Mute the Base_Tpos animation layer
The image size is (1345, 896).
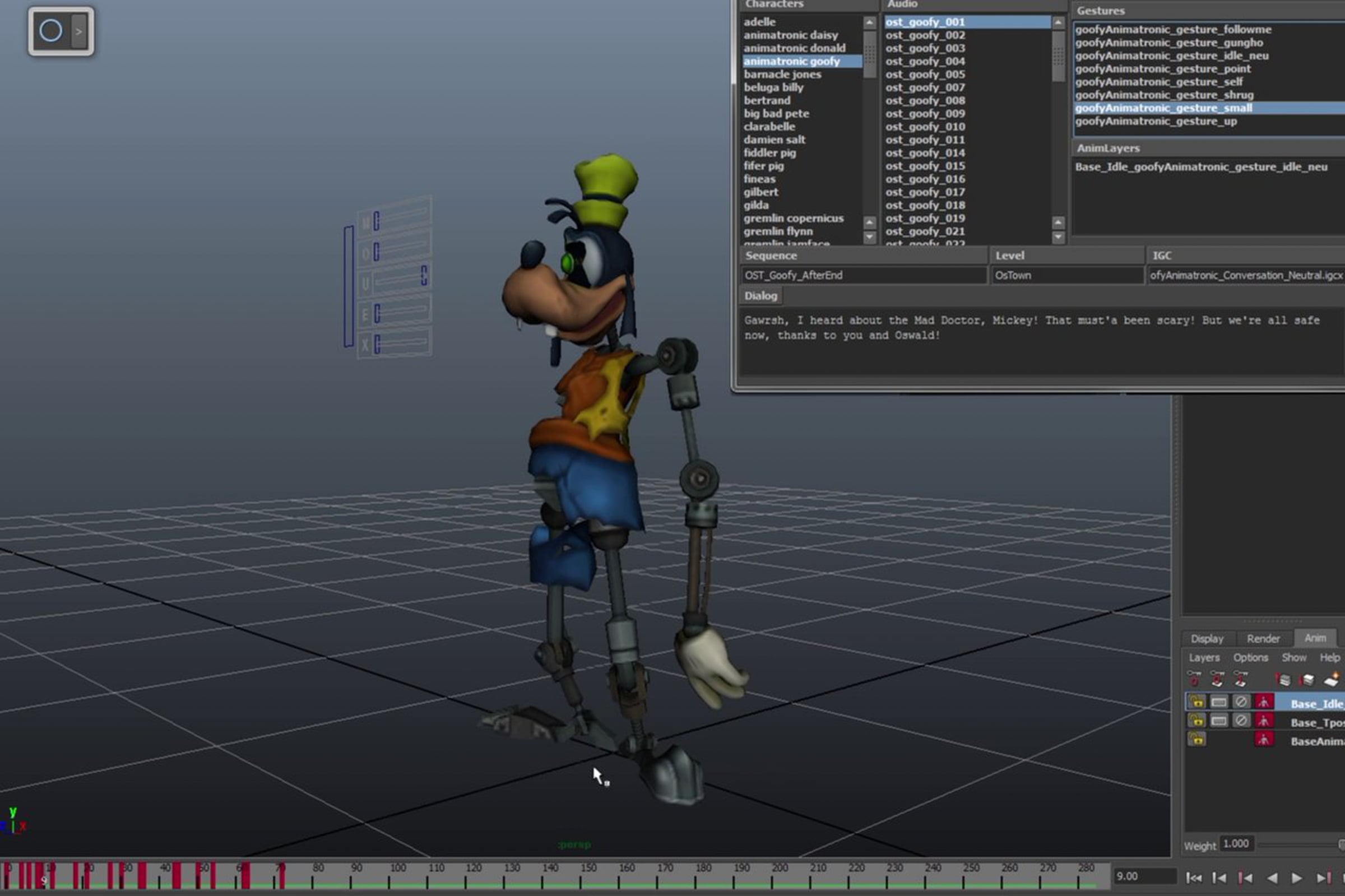(1241, 721)
